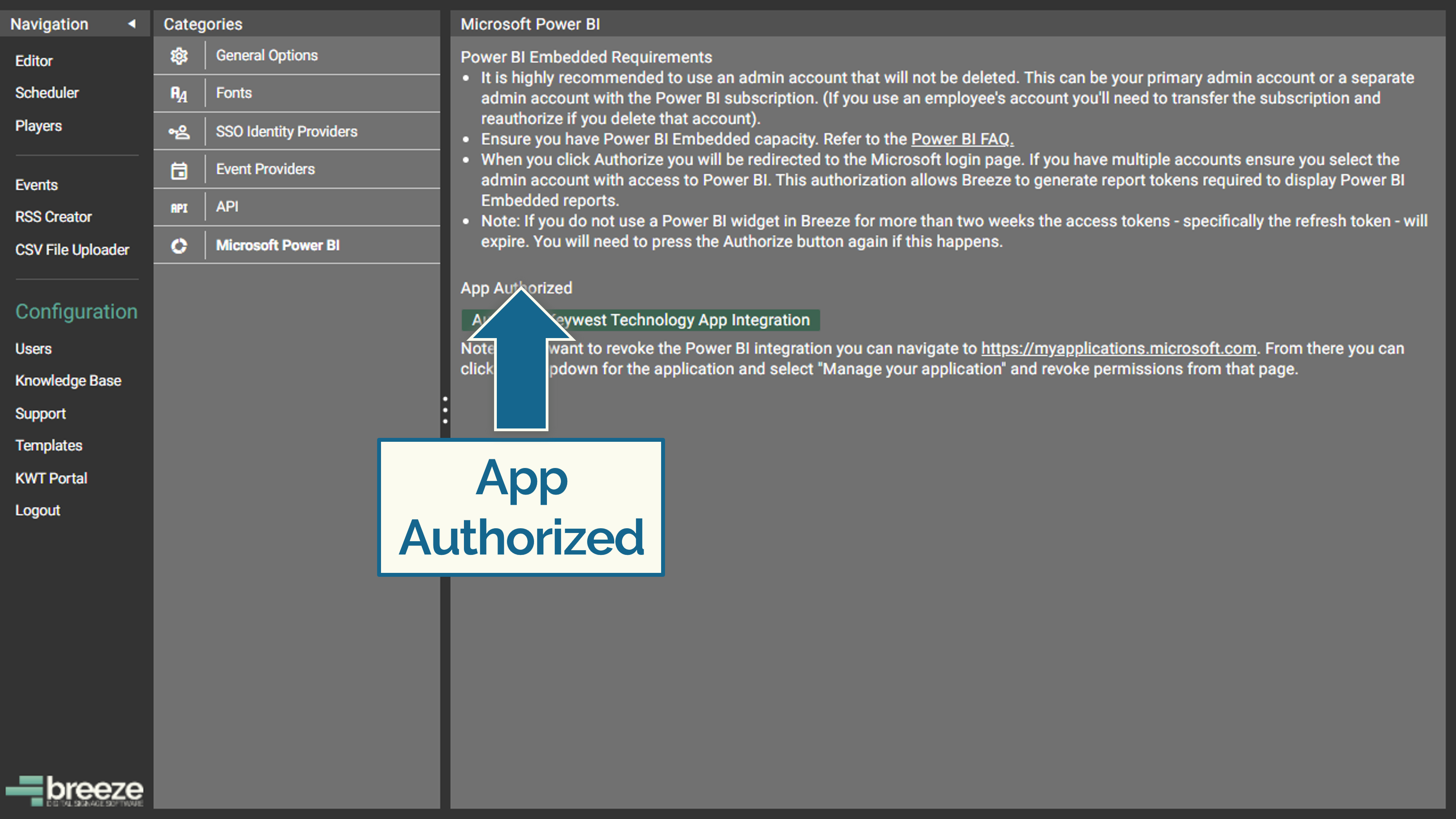This screenshot has height=819, width=1456.
Task: Select Microsoft Power BI category
Action: click(x=296, y=245)
